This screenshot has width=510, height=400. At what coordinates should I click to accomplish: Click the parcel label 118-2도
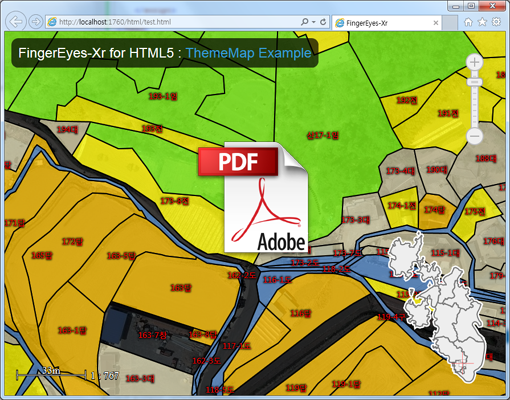[x=336, y=269]
